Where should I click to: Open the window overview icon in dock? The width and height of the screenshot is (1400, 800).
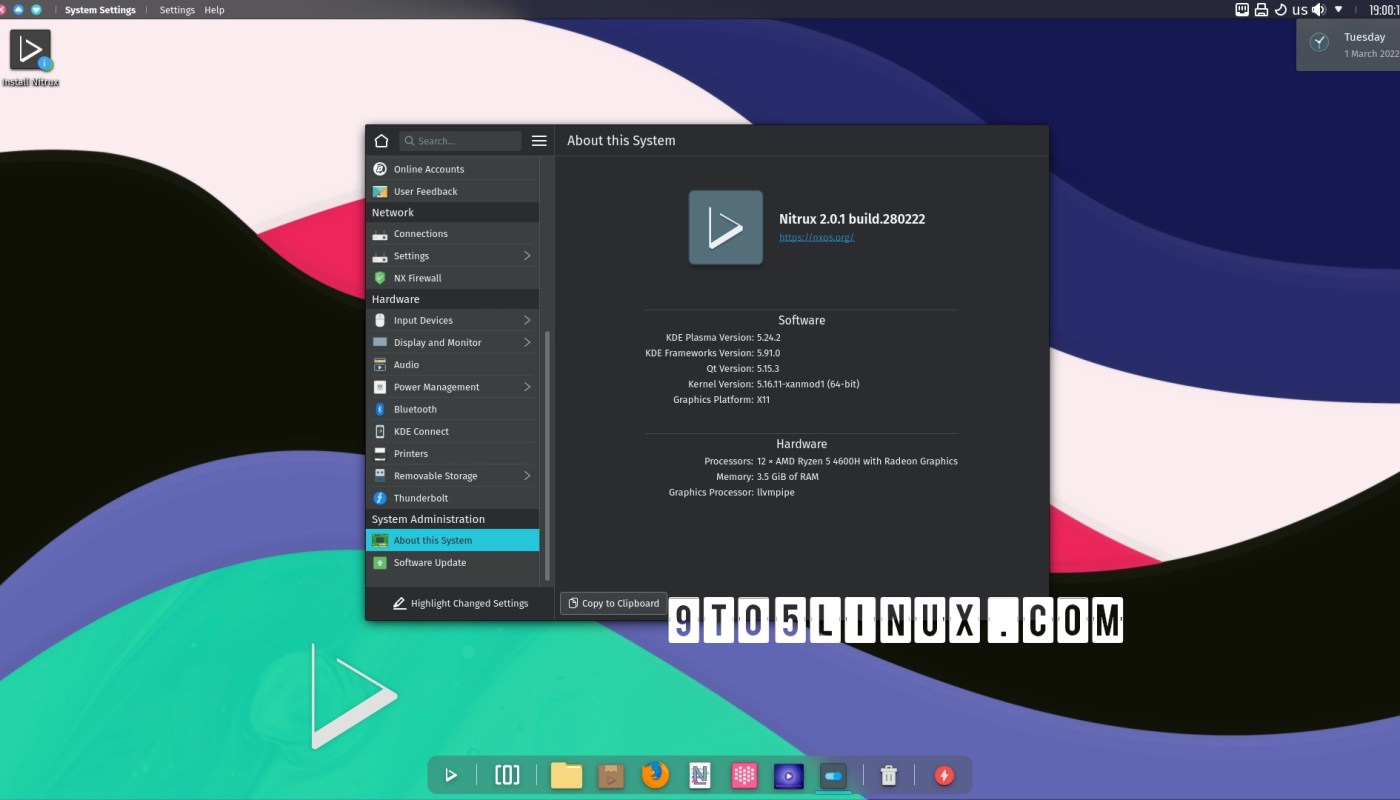coord(507,775)
